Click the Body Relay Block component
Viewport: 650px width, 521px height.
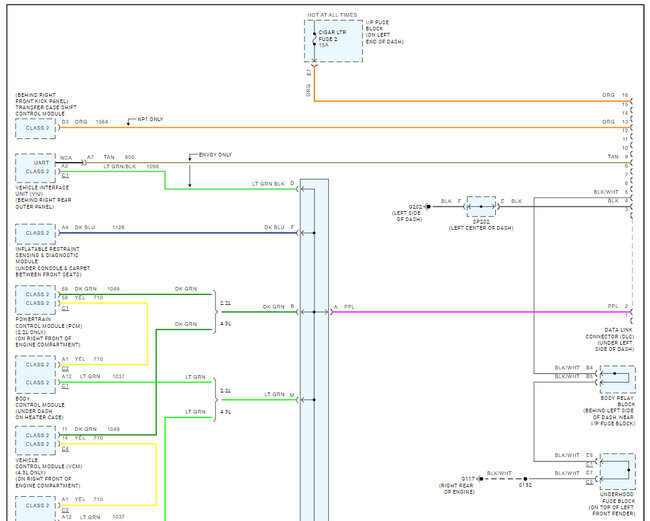(616, 381)
